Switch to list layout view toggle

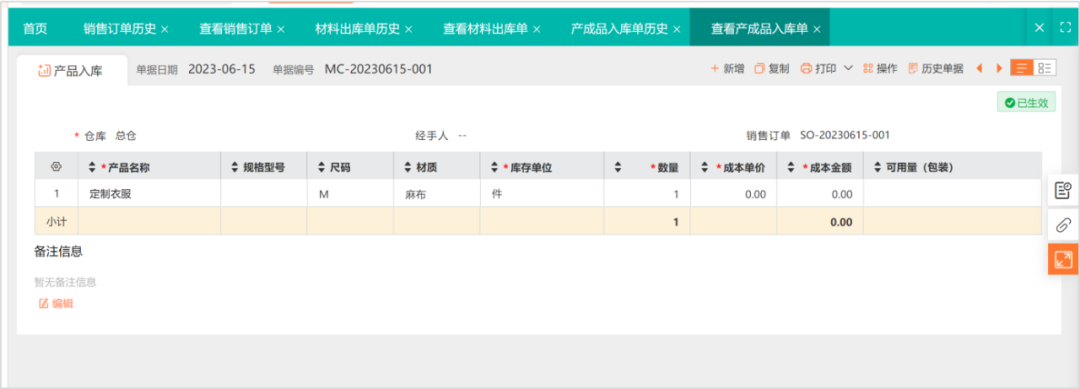(x=1021, y=67)
